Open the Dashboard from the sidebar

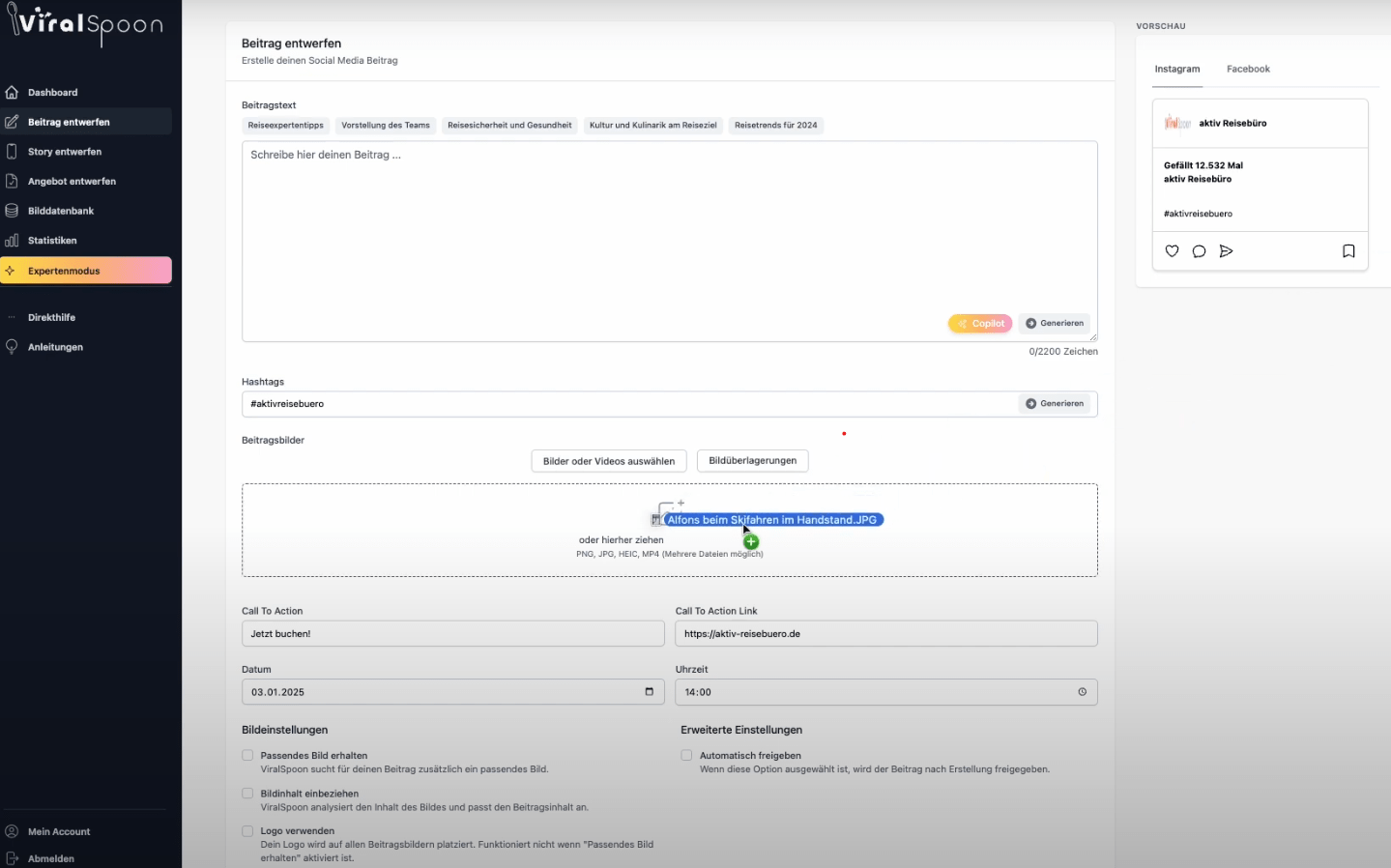click(x=52, y=93)
